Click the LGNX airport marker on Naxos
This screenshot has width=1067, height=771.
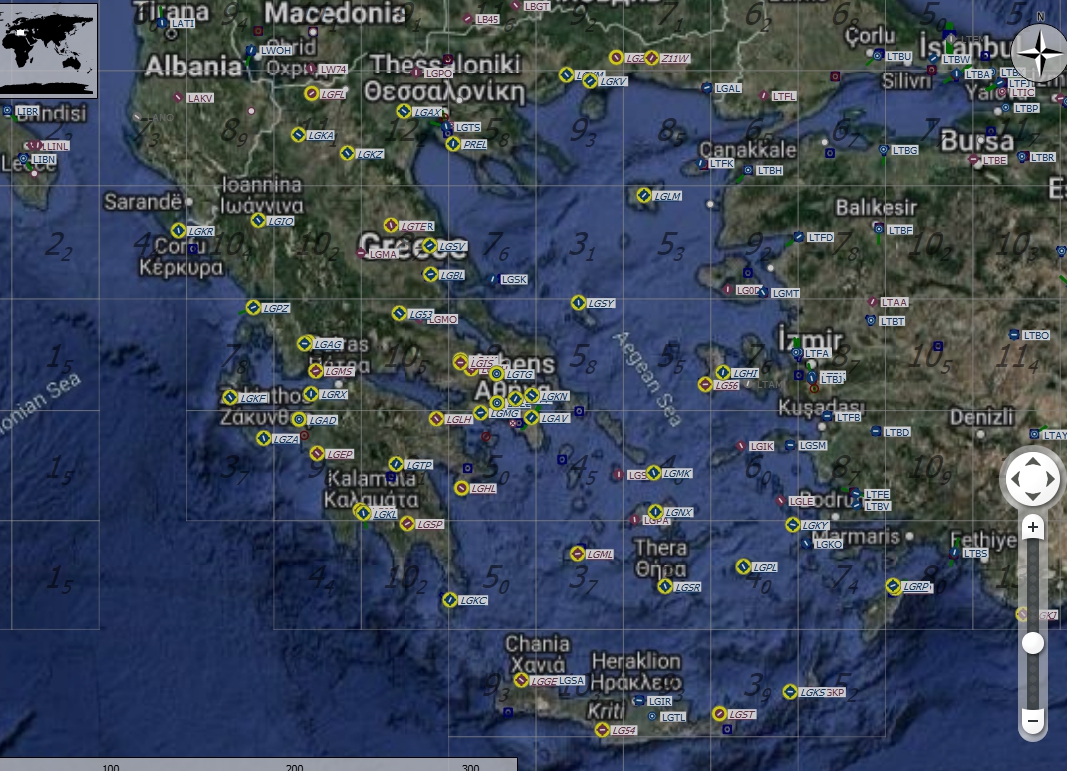655,511
